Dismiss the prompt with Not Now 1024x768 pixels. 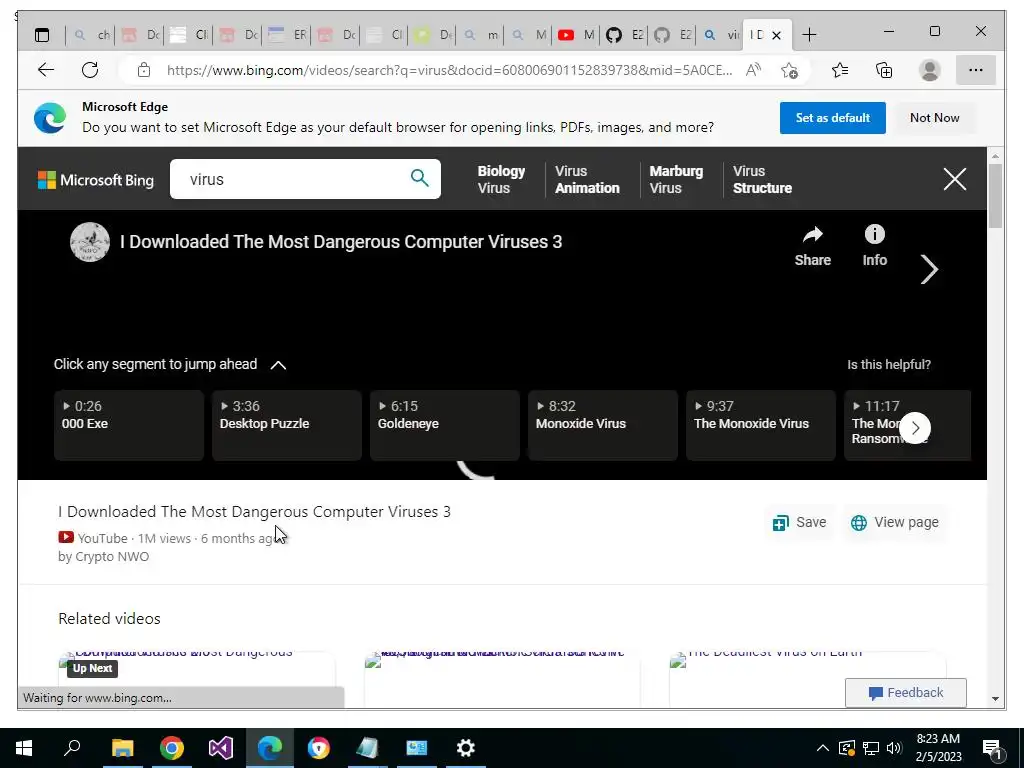[935, 118]
